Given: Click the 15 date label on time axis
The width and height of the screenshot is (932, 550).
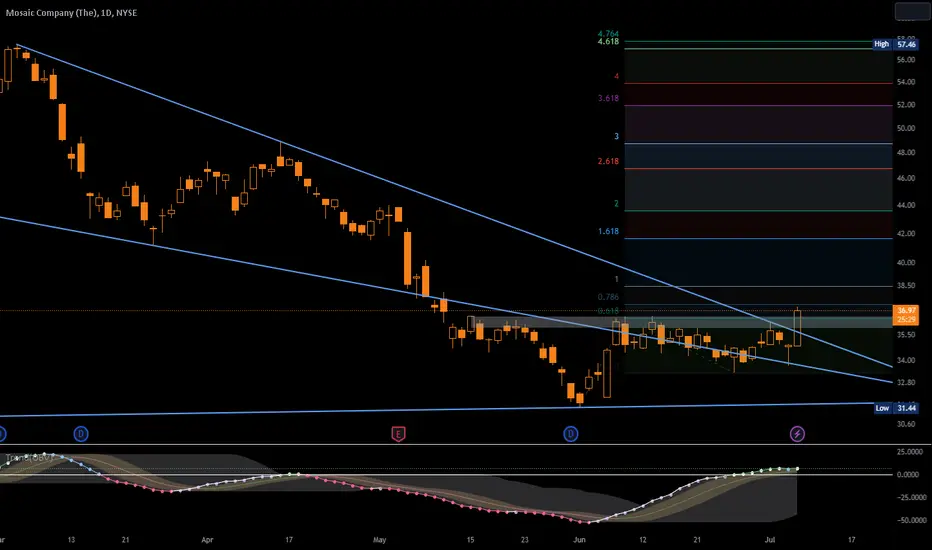Looking at the screenshot, I should point(470,540).
